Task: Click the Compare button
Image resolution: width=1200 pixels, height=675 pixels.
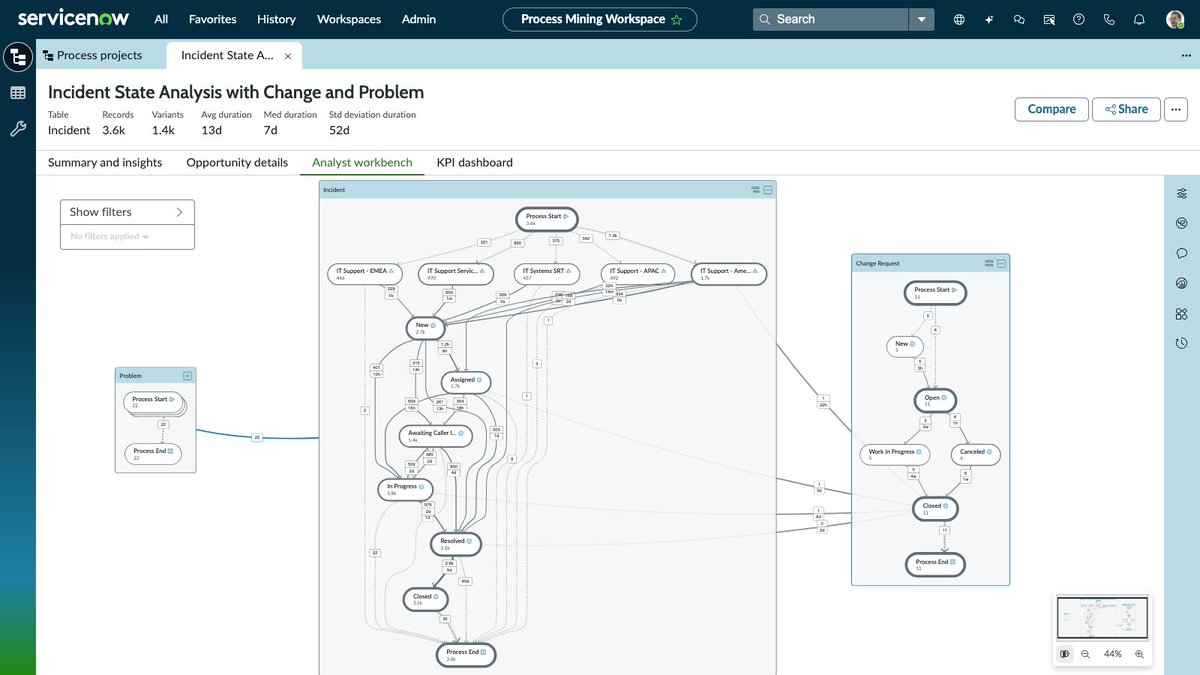Action: (x=1052, y=109)
